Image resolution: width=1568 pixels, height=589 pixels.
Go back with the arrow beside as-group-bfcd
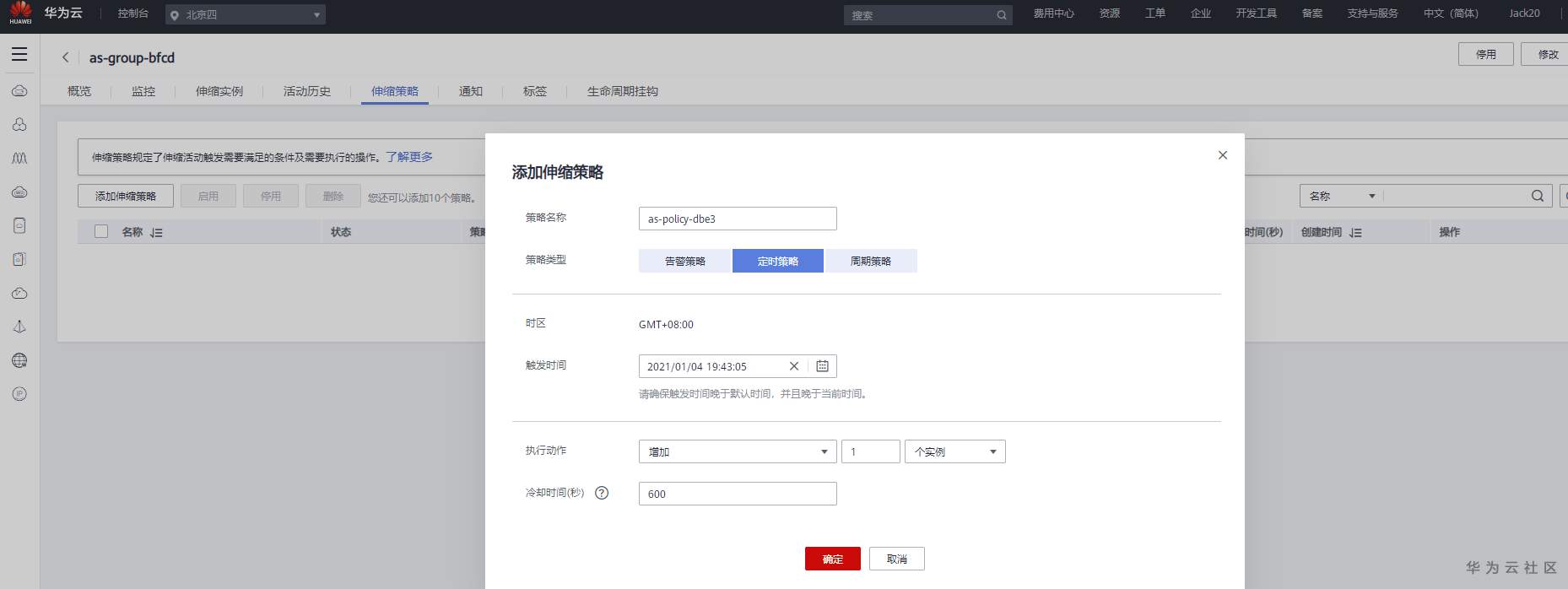(65, 57)
